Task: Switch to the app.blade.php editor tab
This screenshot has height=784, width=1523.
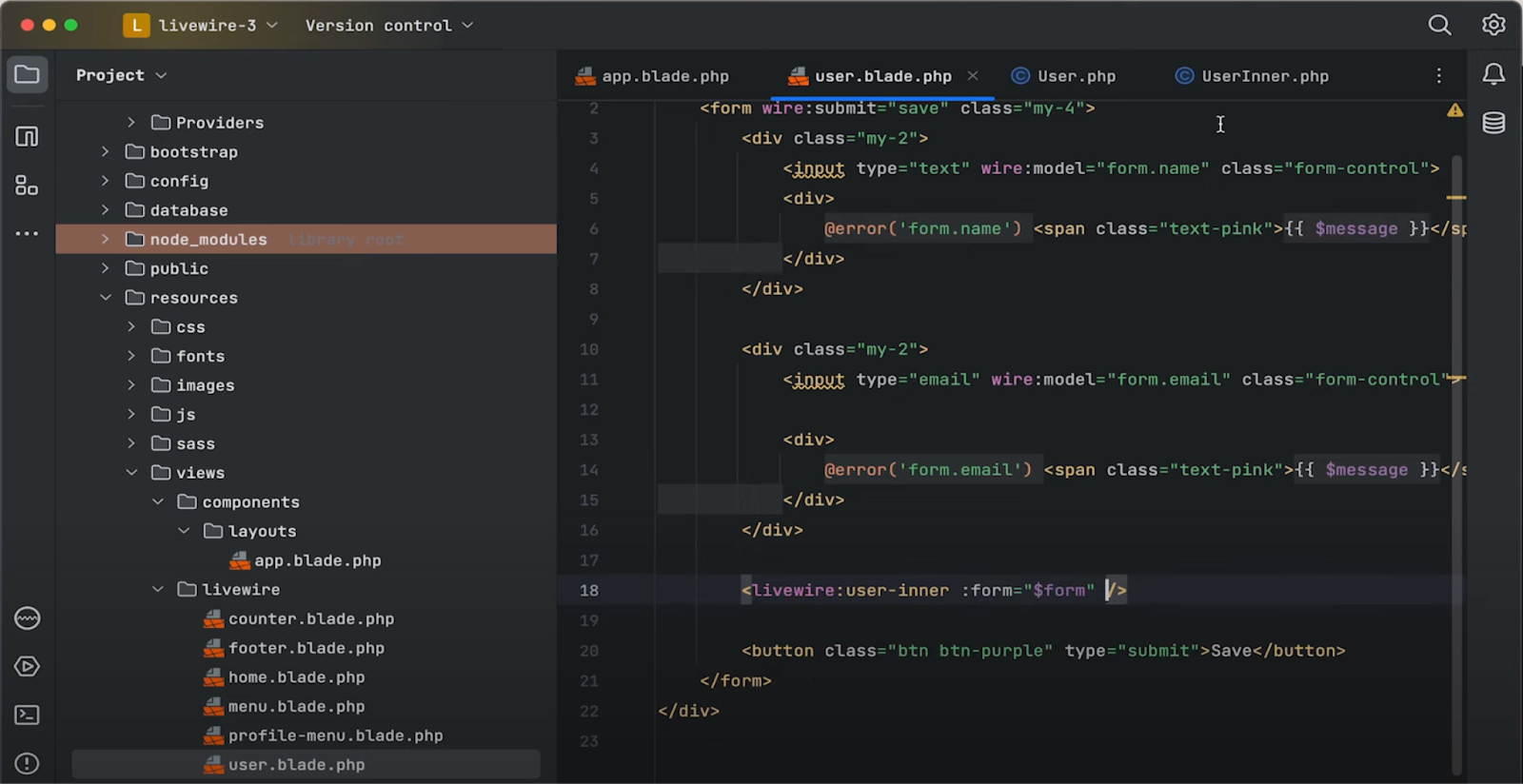Action: (652, 76)
